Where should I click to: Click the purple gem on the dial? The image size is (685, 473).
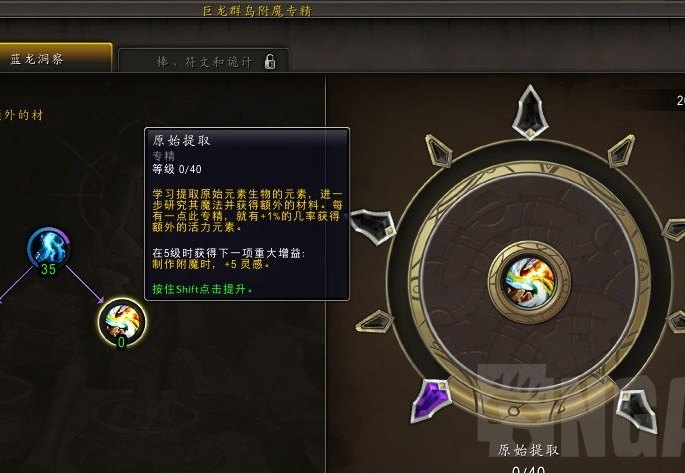(x=430, y=400)
